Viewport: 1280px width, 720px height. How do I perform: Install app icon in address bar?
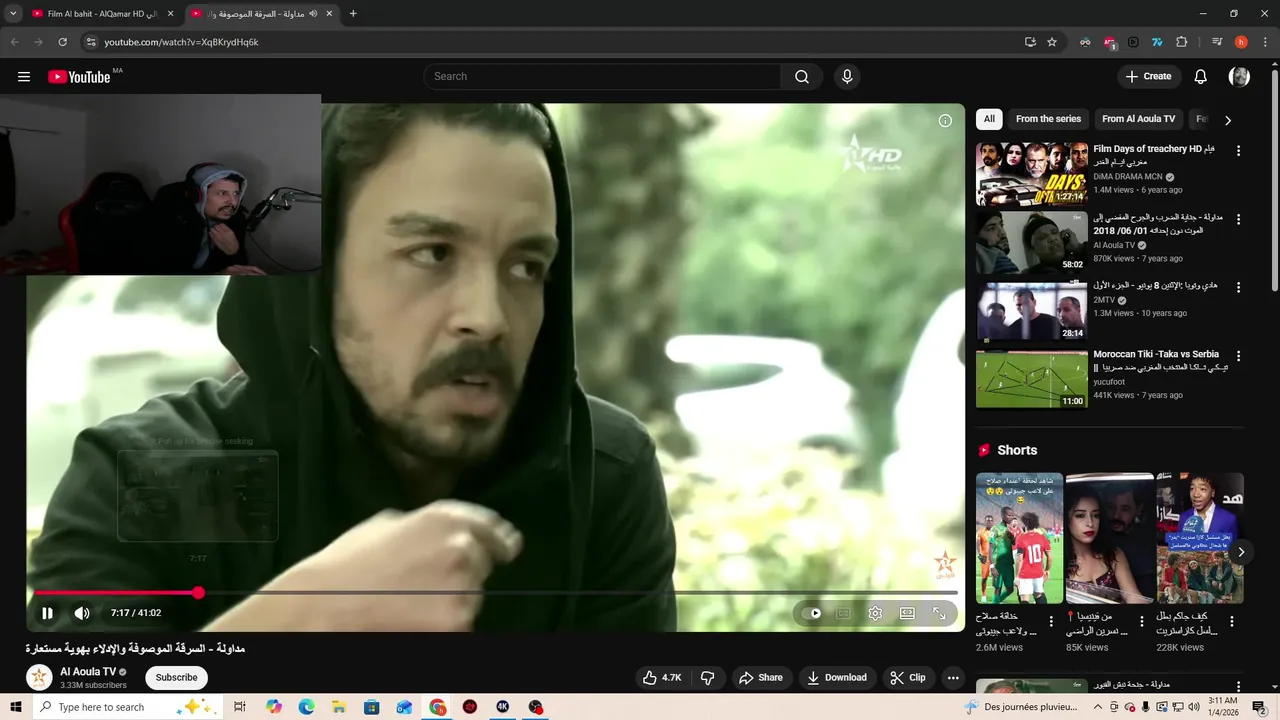click(1030, 42)
